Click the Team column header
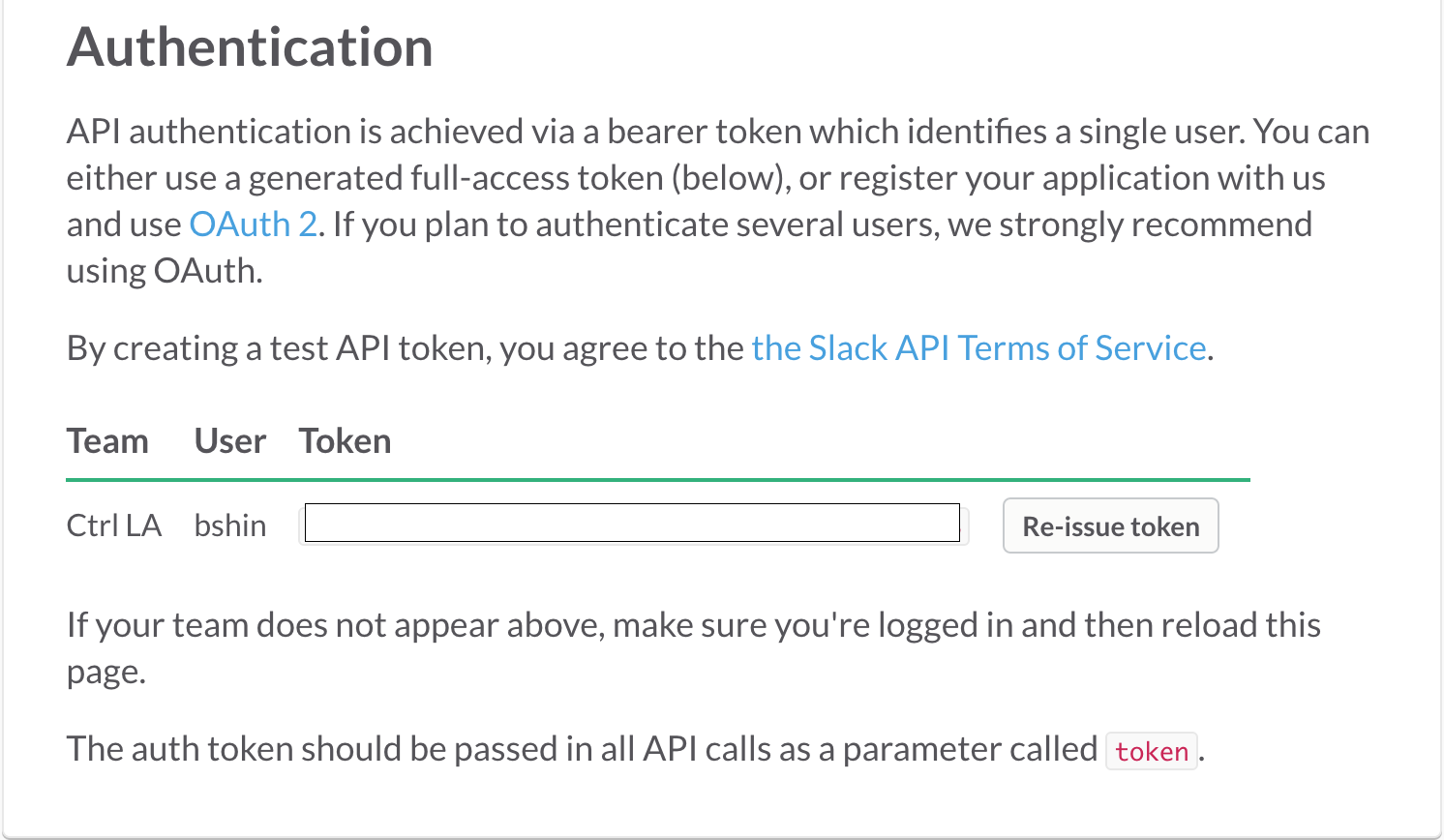This screenshot has width=1444, height=840. (106, 441)
